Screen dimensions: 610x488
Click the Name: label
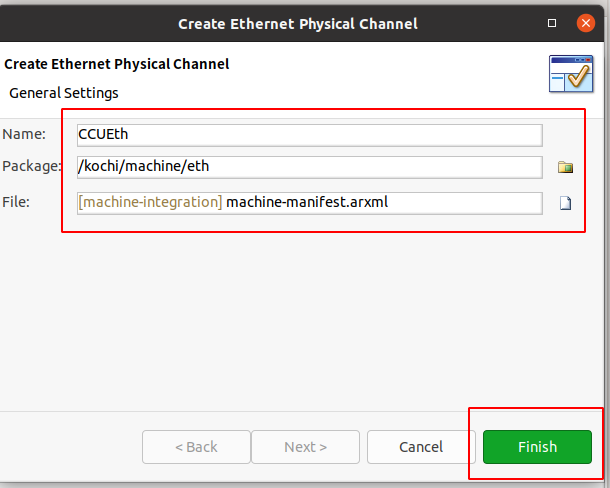pyautogui.click(x=24, y=134)
